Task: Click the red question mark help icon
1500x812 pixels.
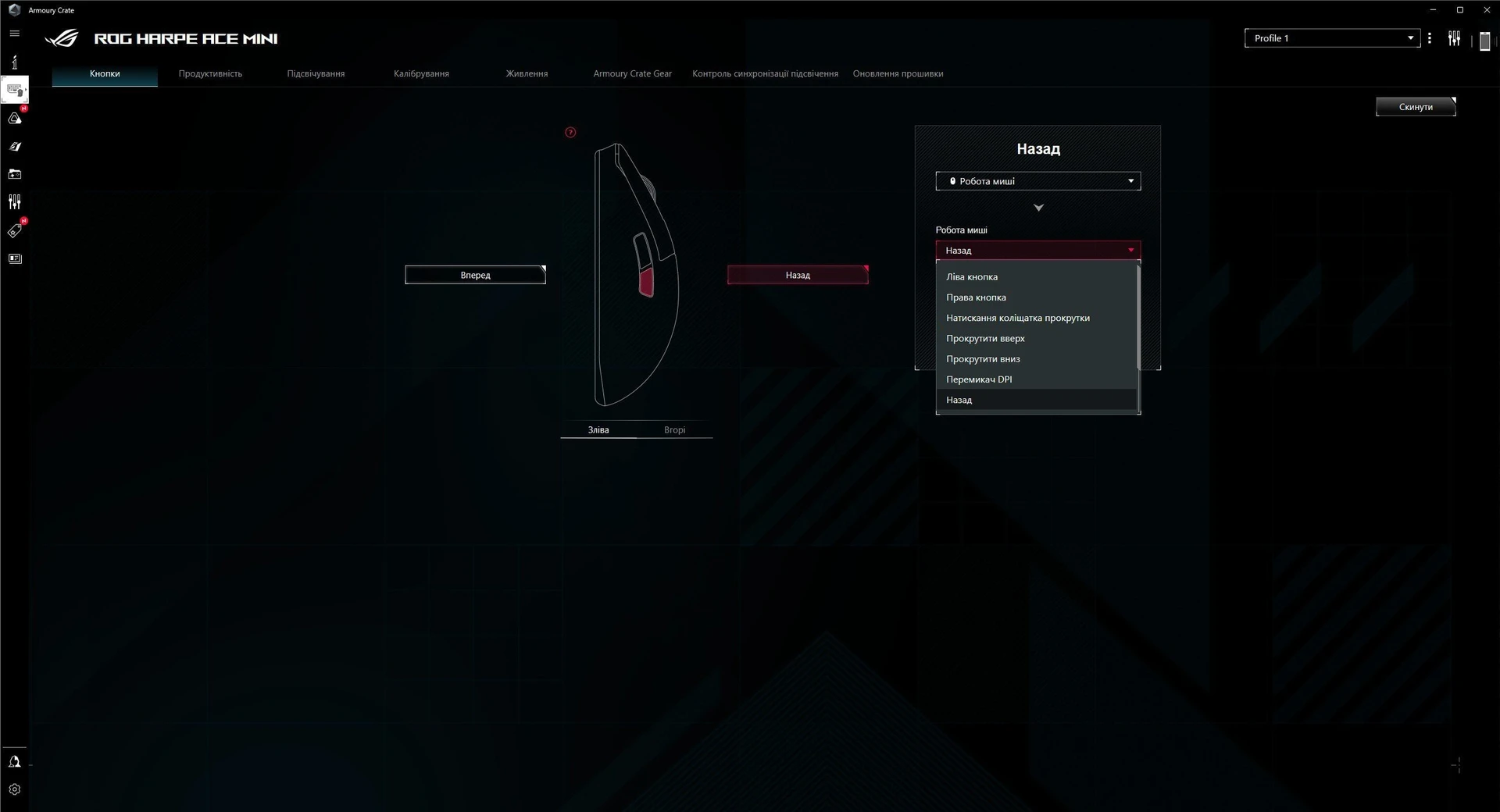Action: (x=570, y=132)
